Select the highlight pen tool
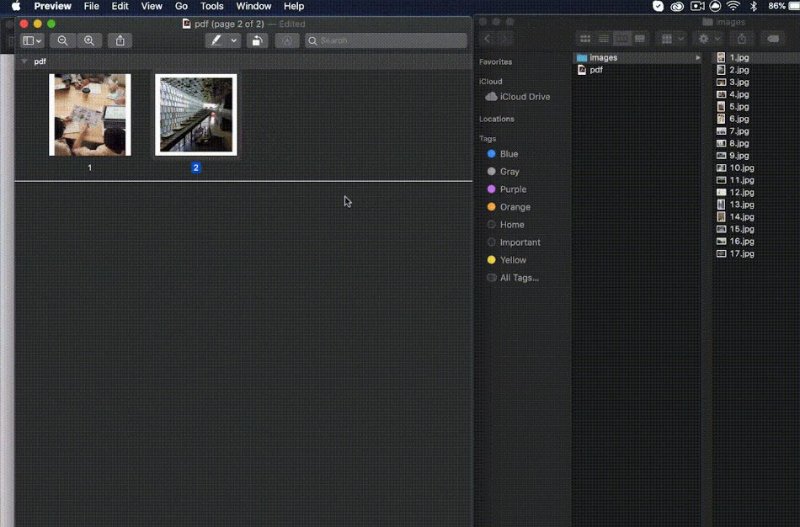 click(216, 41)
